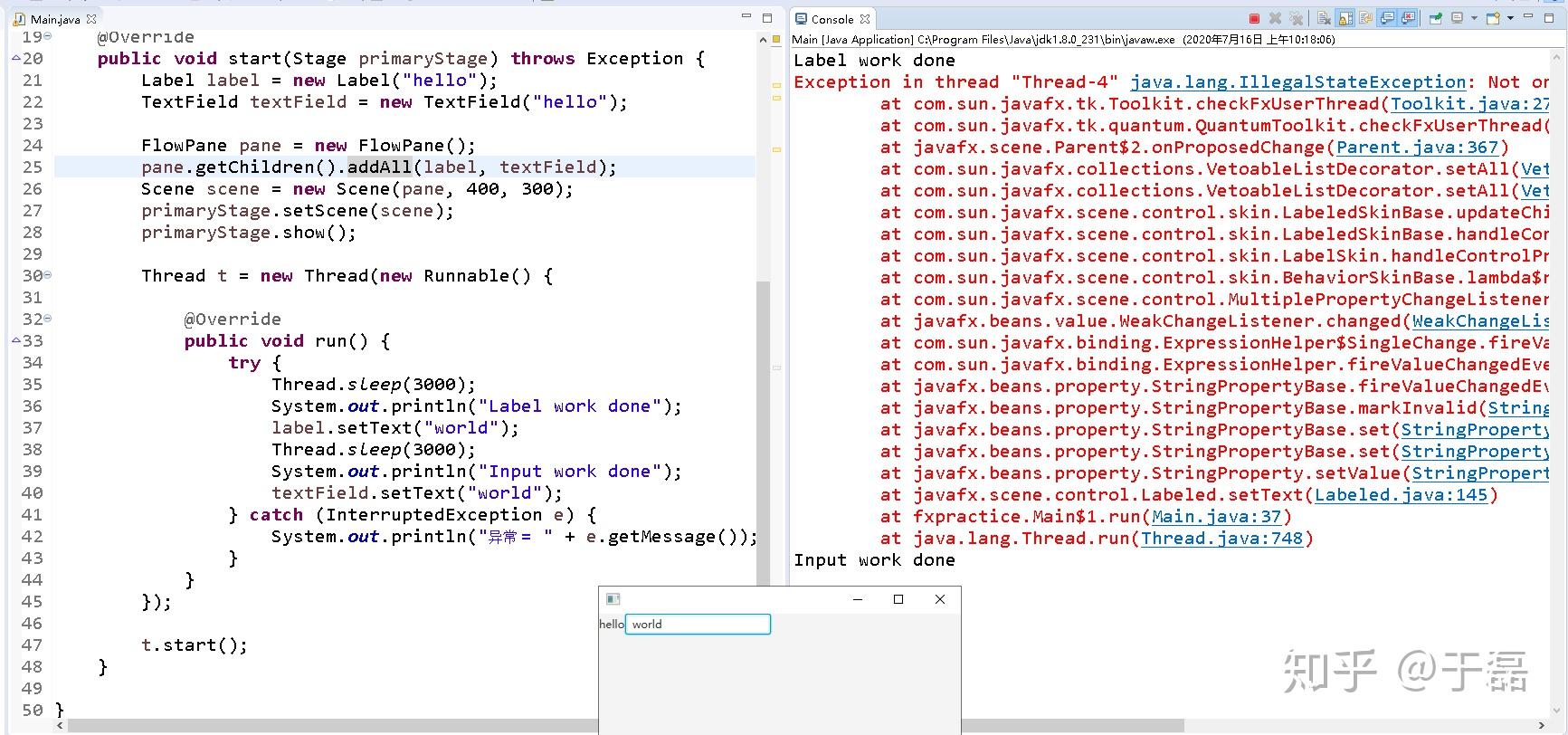The height and width of the screenshot is (735, 1568).
Task: Open the Labeled.java:145 stack trace link
Action: tap(1401, 495)
